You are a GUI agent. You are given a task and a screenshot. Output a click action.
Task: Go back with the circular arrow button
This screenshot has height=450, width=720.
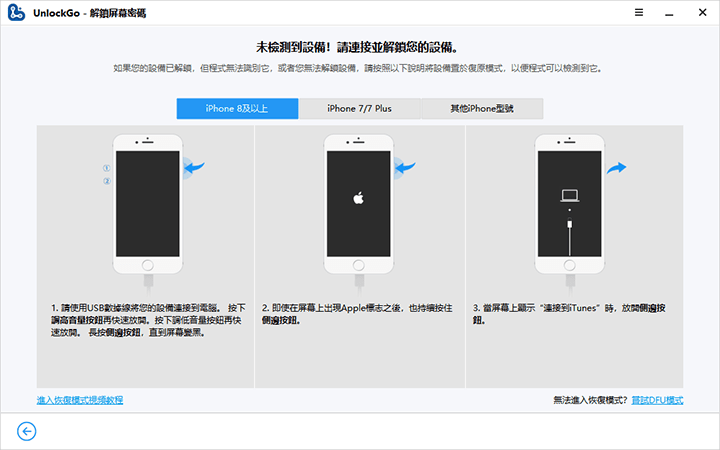27,431
